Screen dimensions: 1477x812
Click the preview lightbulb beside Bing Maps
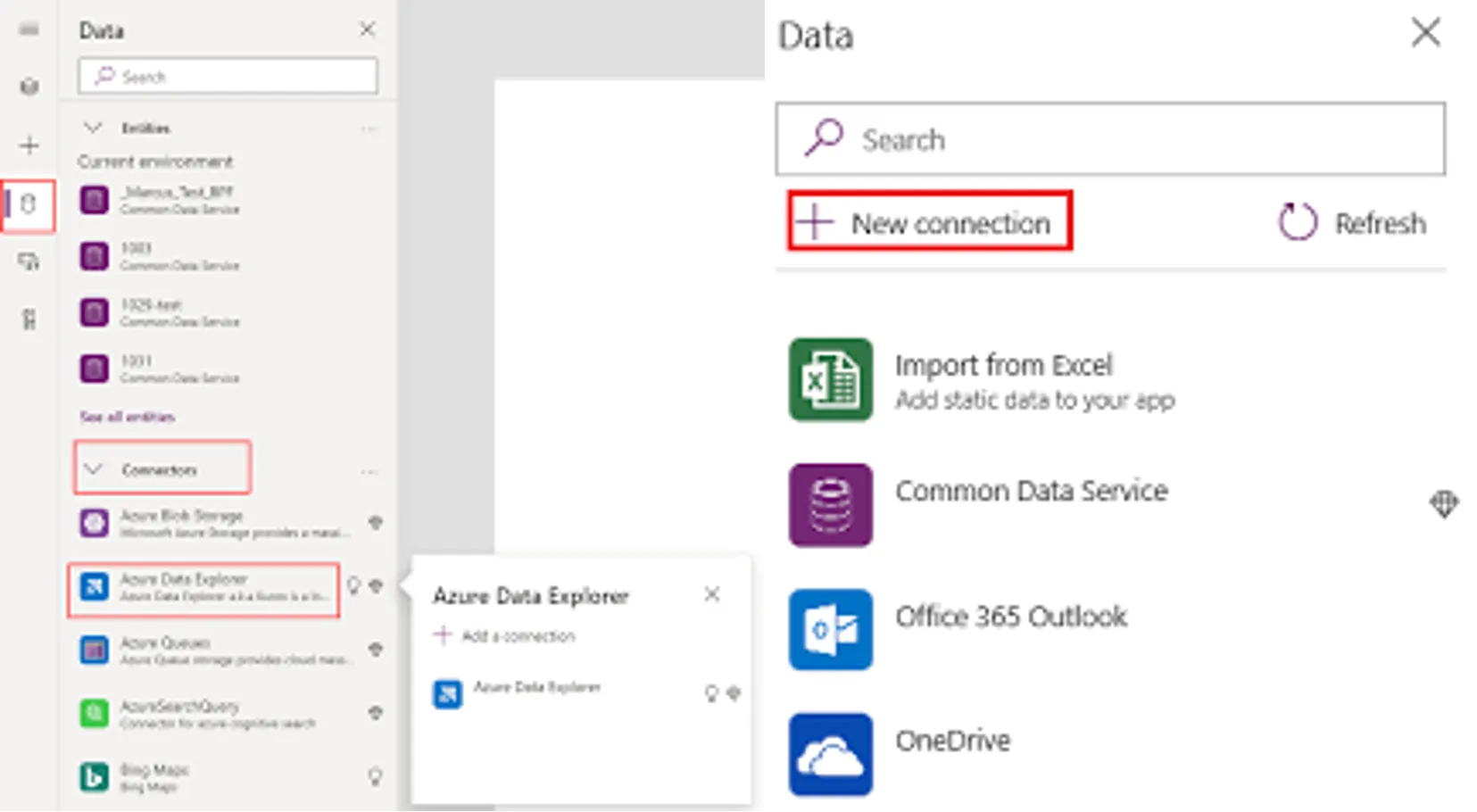coord(376,776)
